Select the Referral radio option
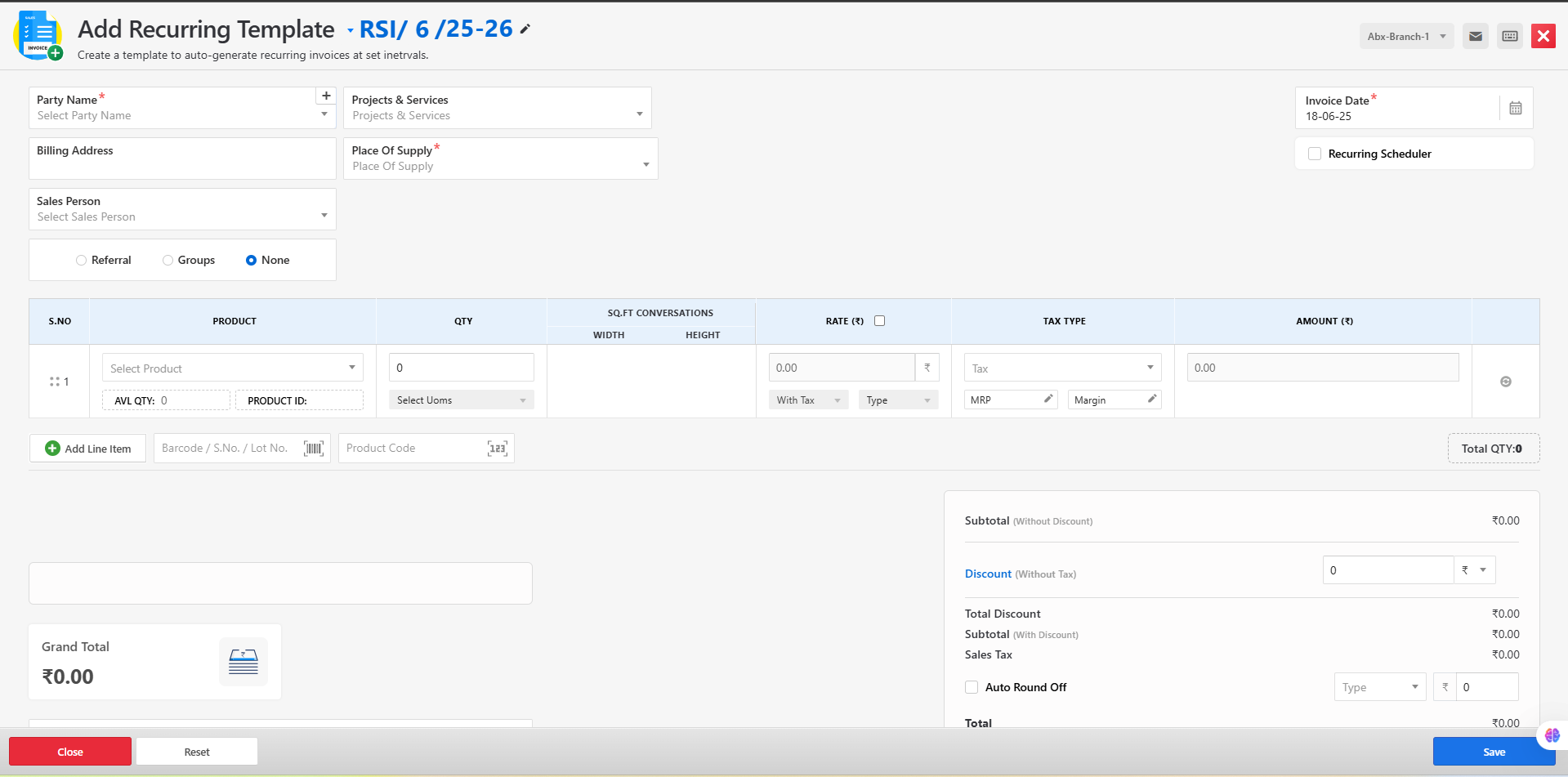Viewport: 1568px width, 777px height. 81,260
